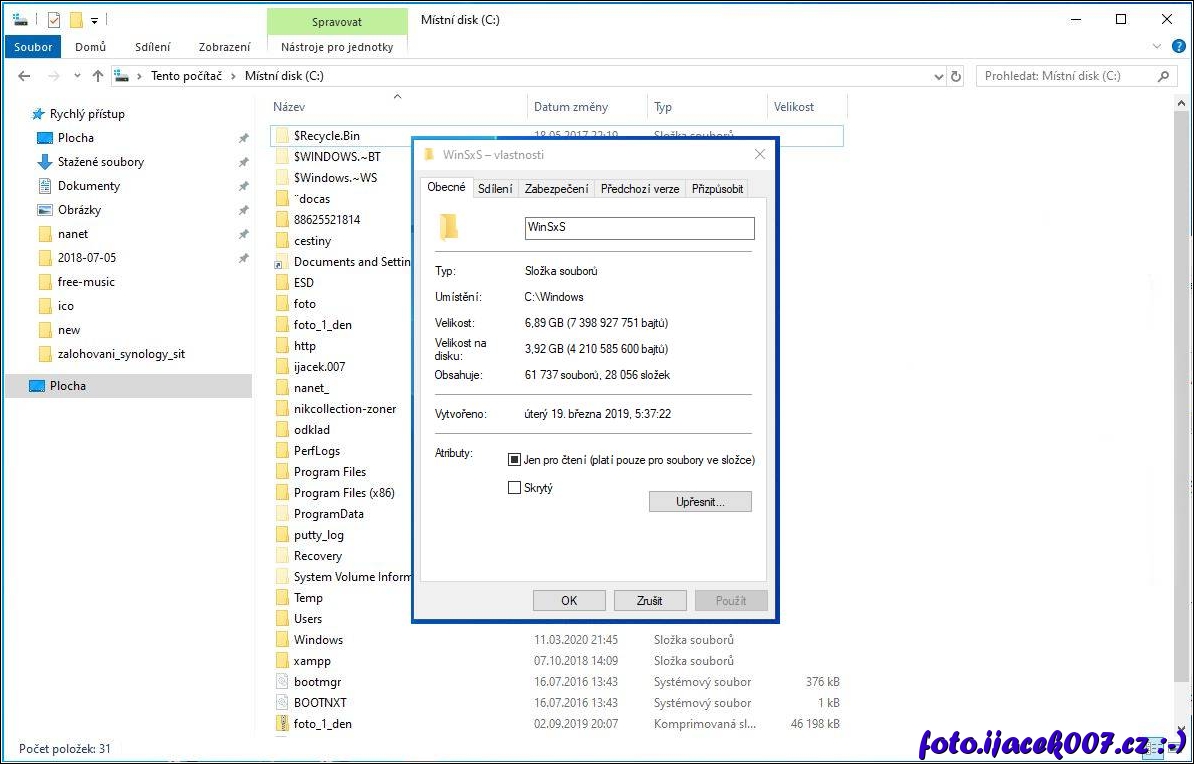Open the quick access toolbar customize dropdown

coord(95,19)
